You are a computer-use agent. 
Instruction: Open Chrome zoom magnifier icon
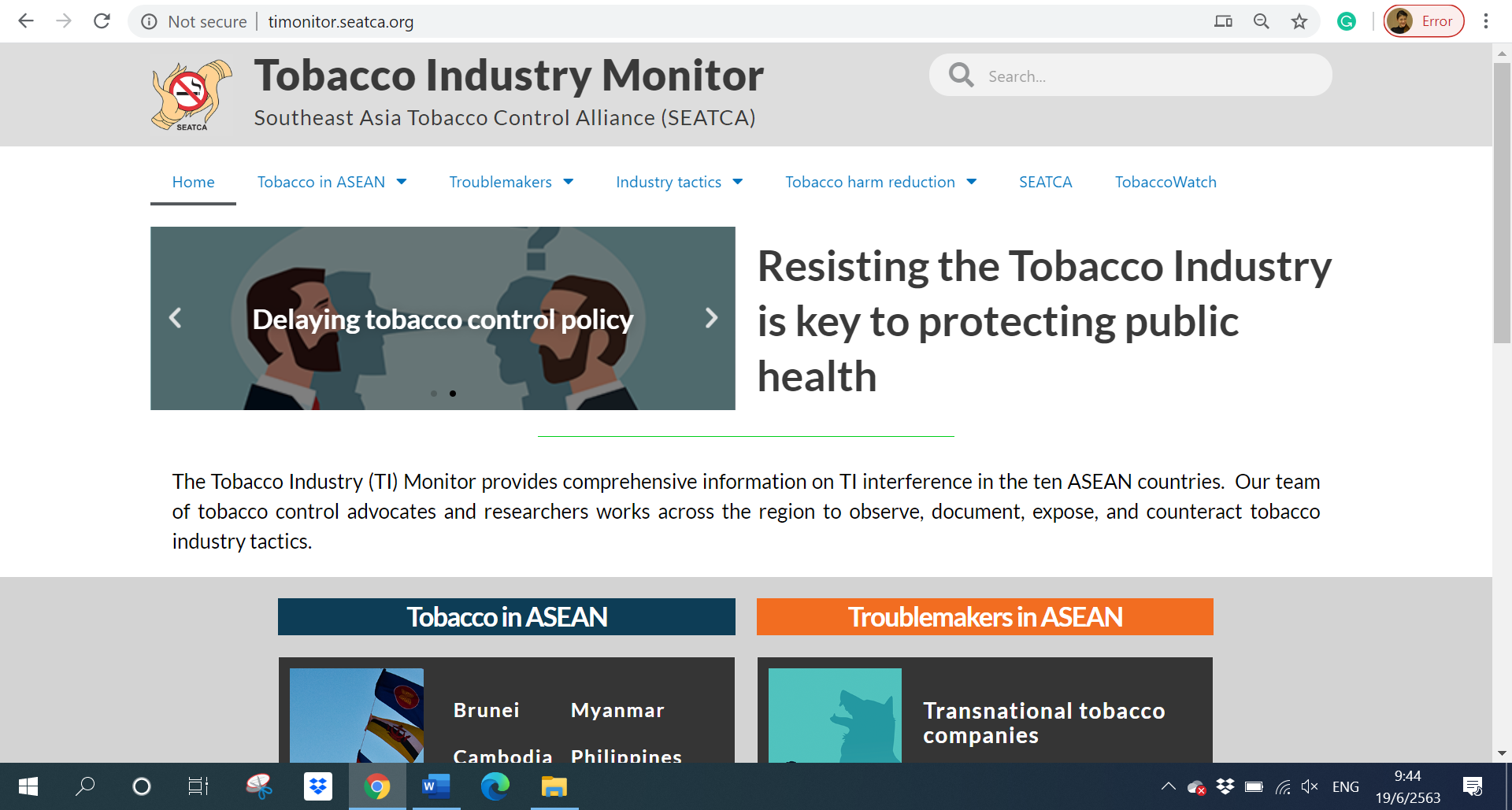coord(1262,21)
